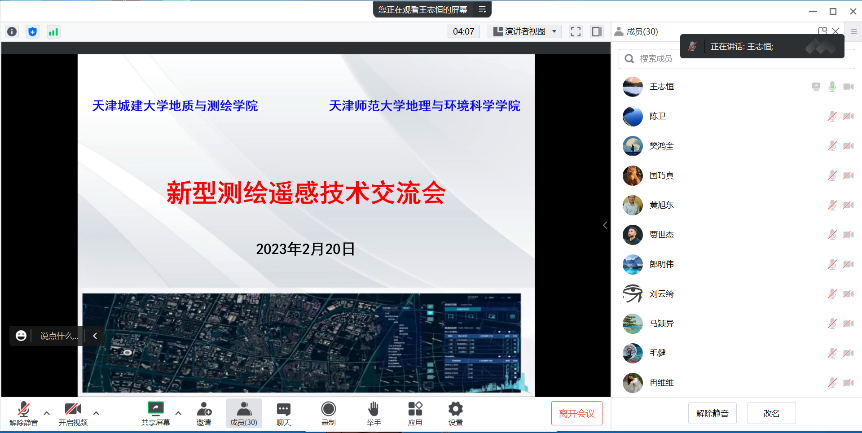This screenshot has height=433, width=862.
Task: Click the camera-off icon in 陈卫 row
Action: point(848,116)
